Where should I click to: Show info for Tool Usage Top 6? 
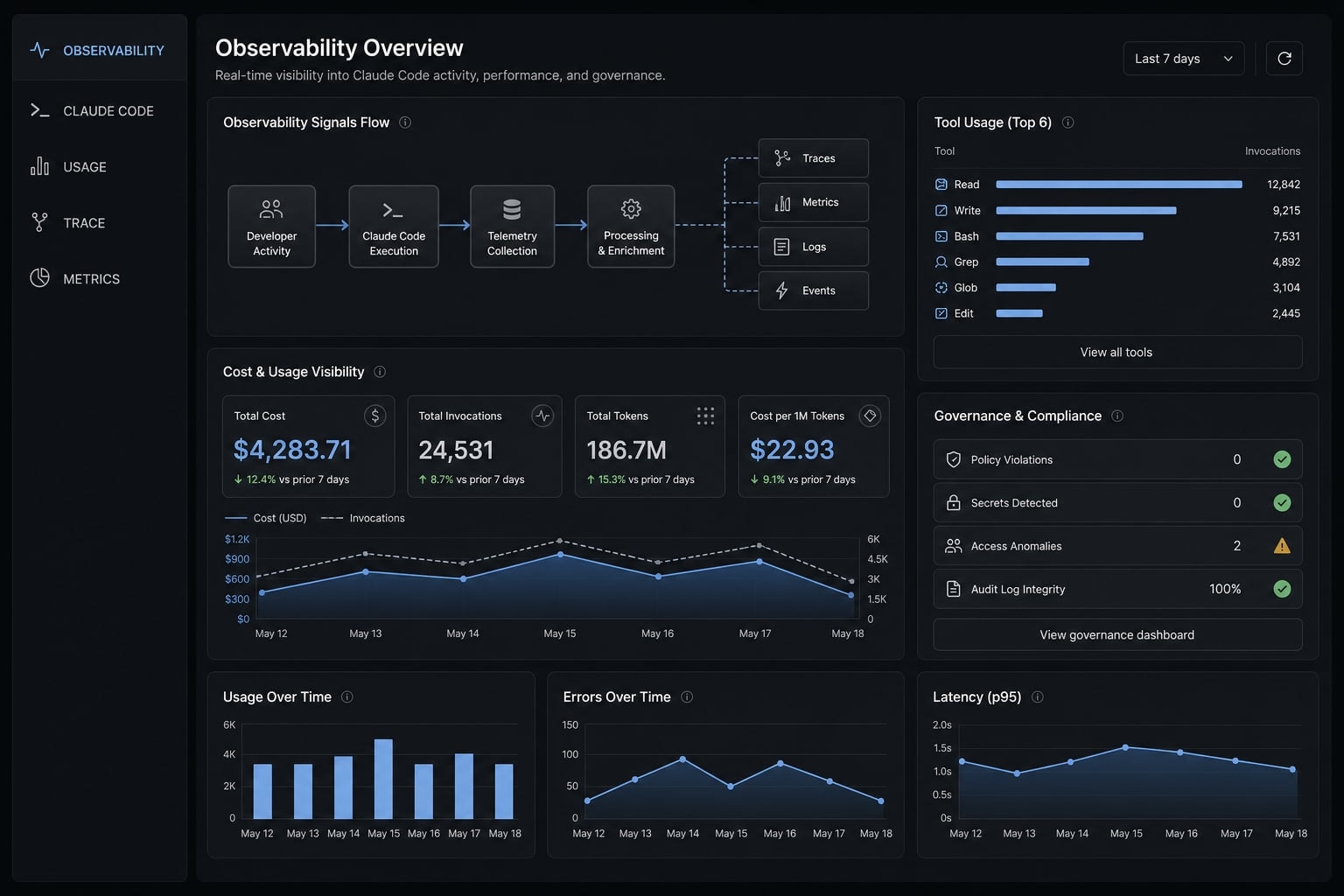[x=1067, y=122]
